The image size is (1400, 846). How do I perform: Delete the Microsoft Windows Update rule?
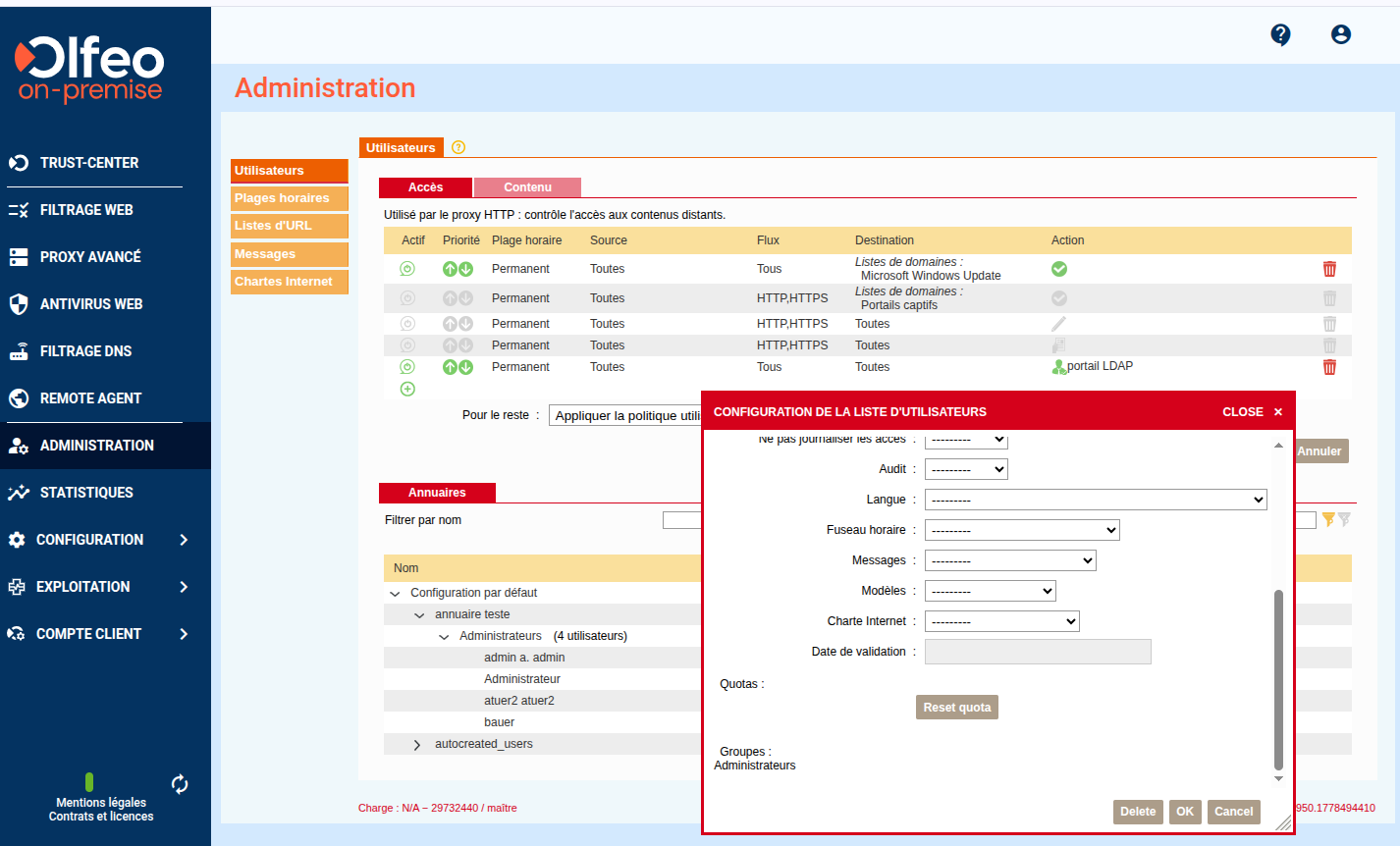point(1329,269)
